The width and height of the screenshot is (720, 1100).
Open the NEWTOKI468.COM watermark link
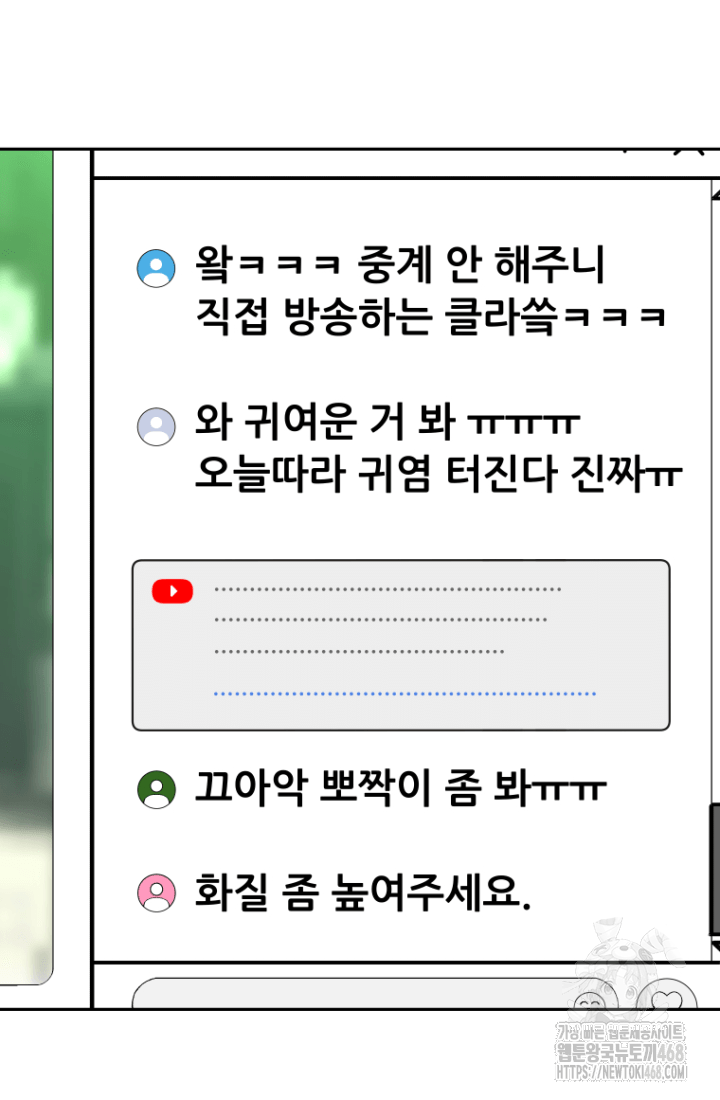coord(621,1072)
